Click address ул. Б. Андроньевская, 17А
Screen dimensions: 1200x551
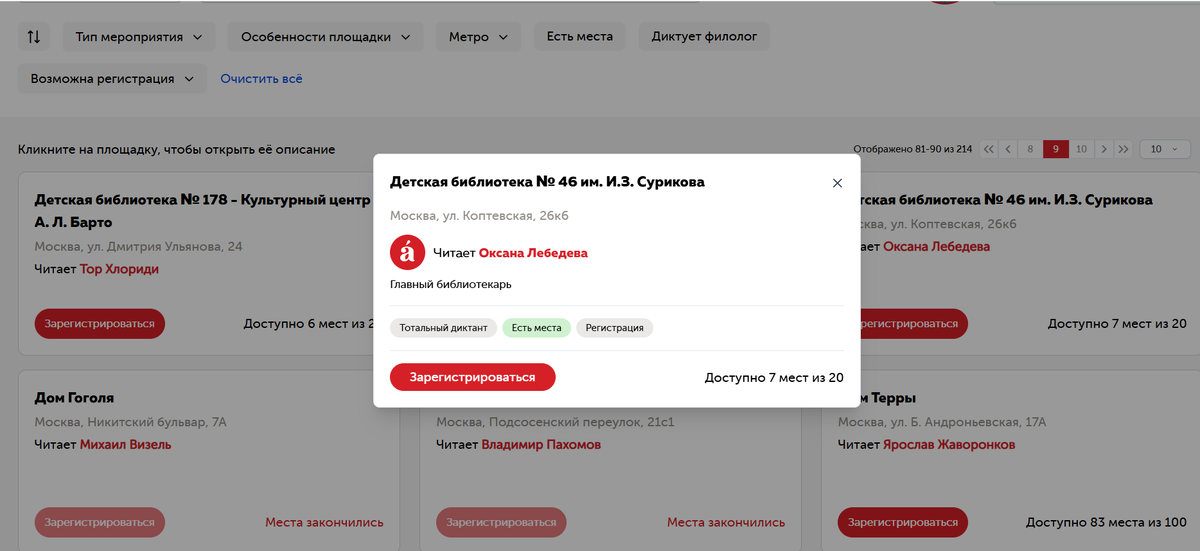point(942,422)
